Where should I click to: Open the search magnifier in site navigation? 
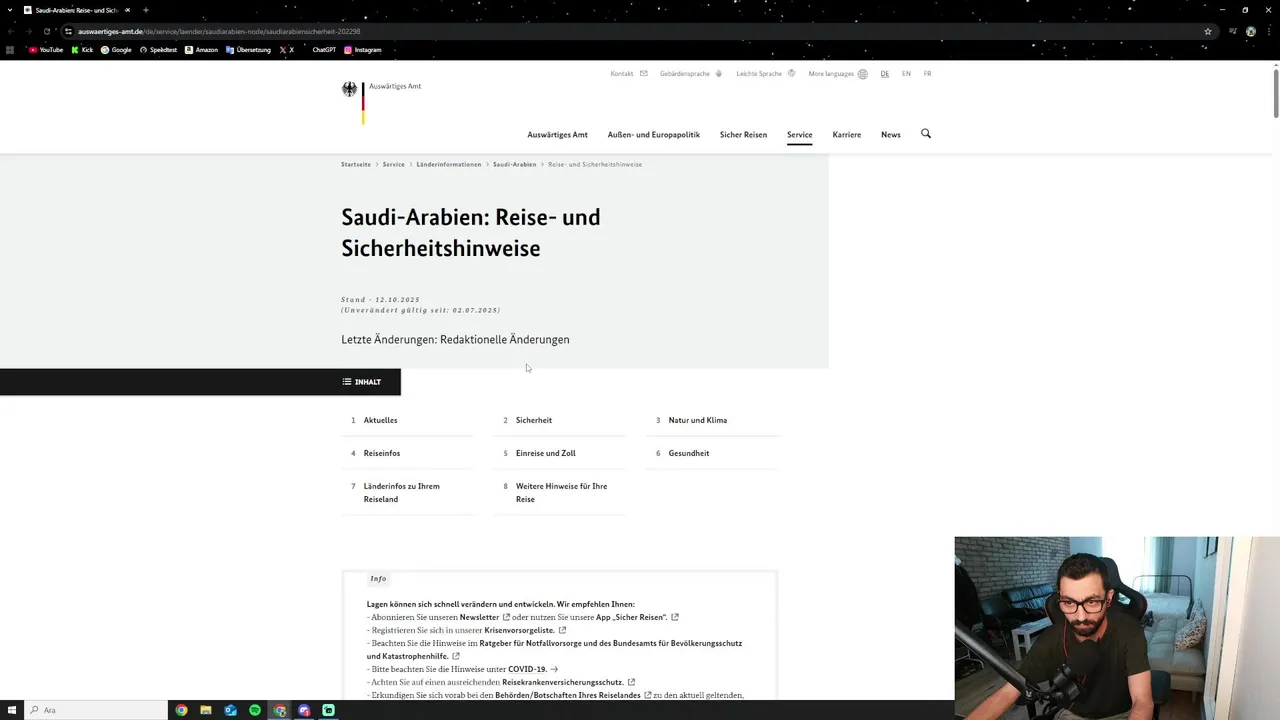926,134
